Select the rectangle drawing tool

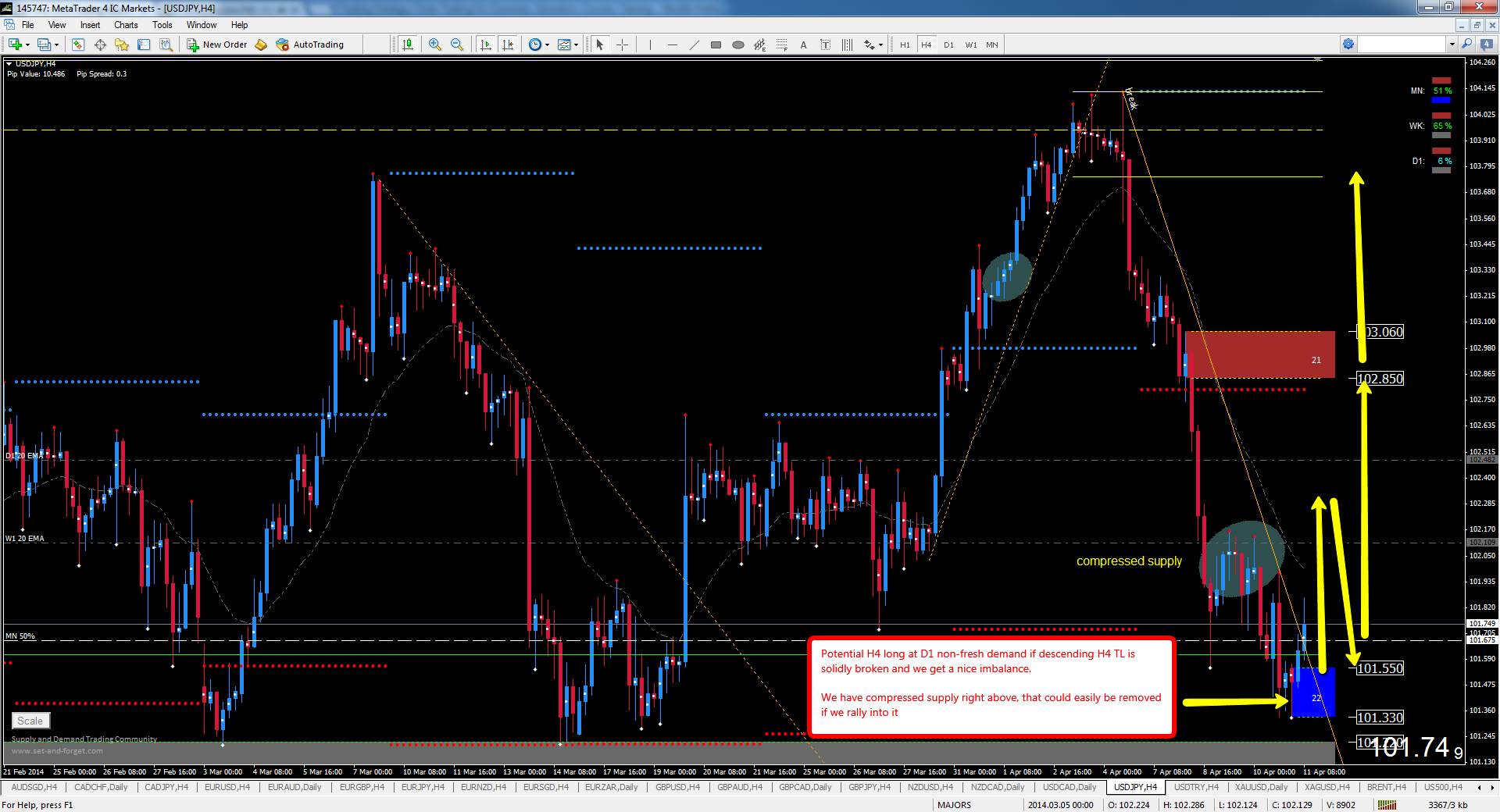point(716,45)
